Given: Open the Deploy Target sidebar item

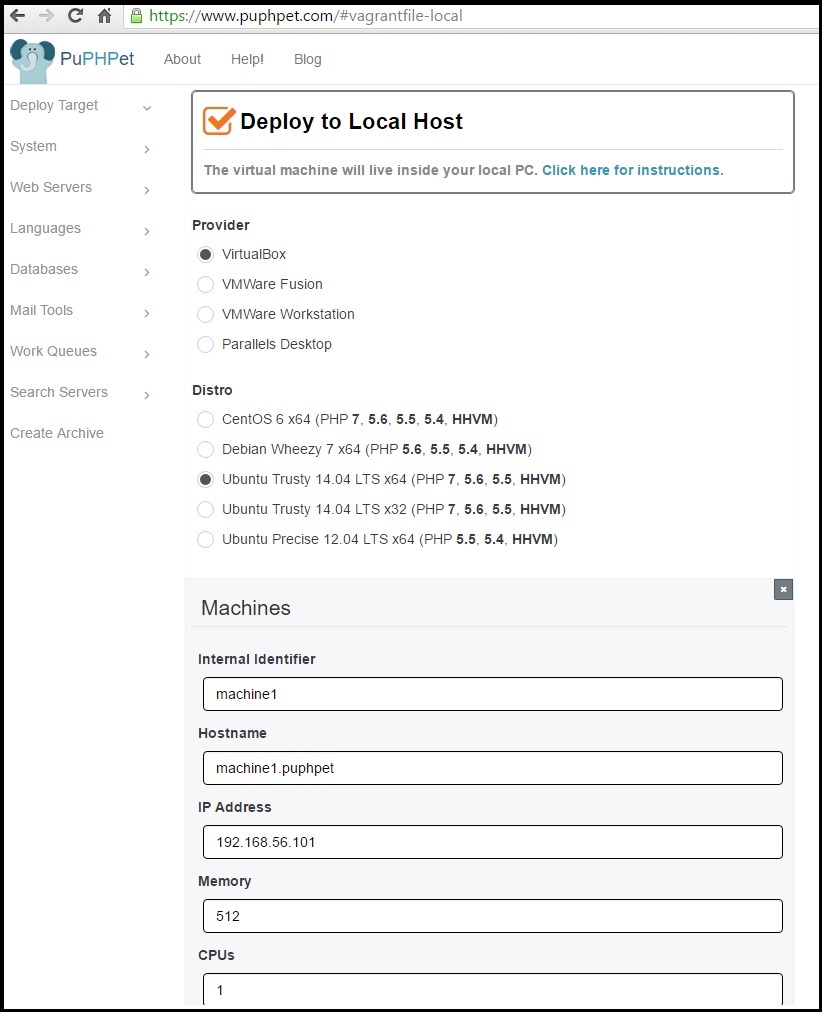Looking at the screenshot, I should coord(54,105).
